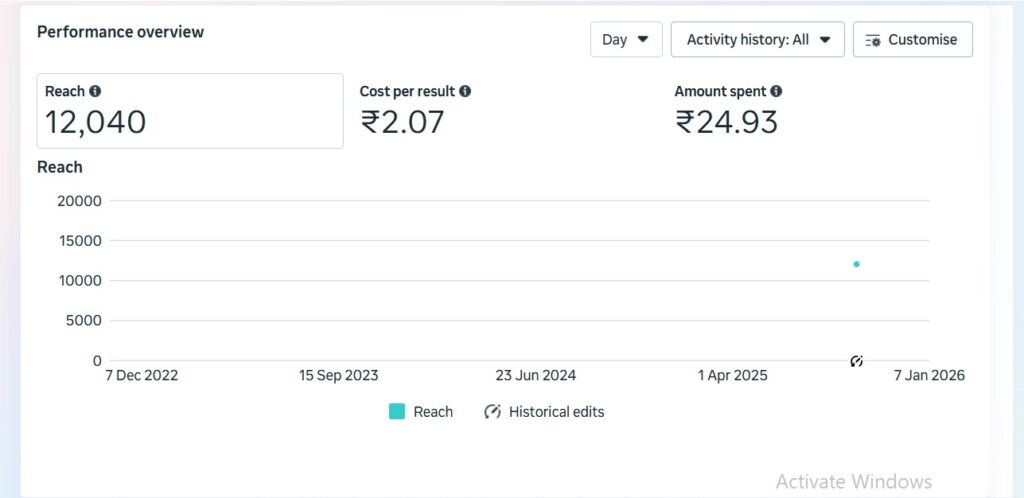Click the Historical edits legend icon
Viewport: 1024px width, 498px height.
pyautogui.click(x=492, y=411)
